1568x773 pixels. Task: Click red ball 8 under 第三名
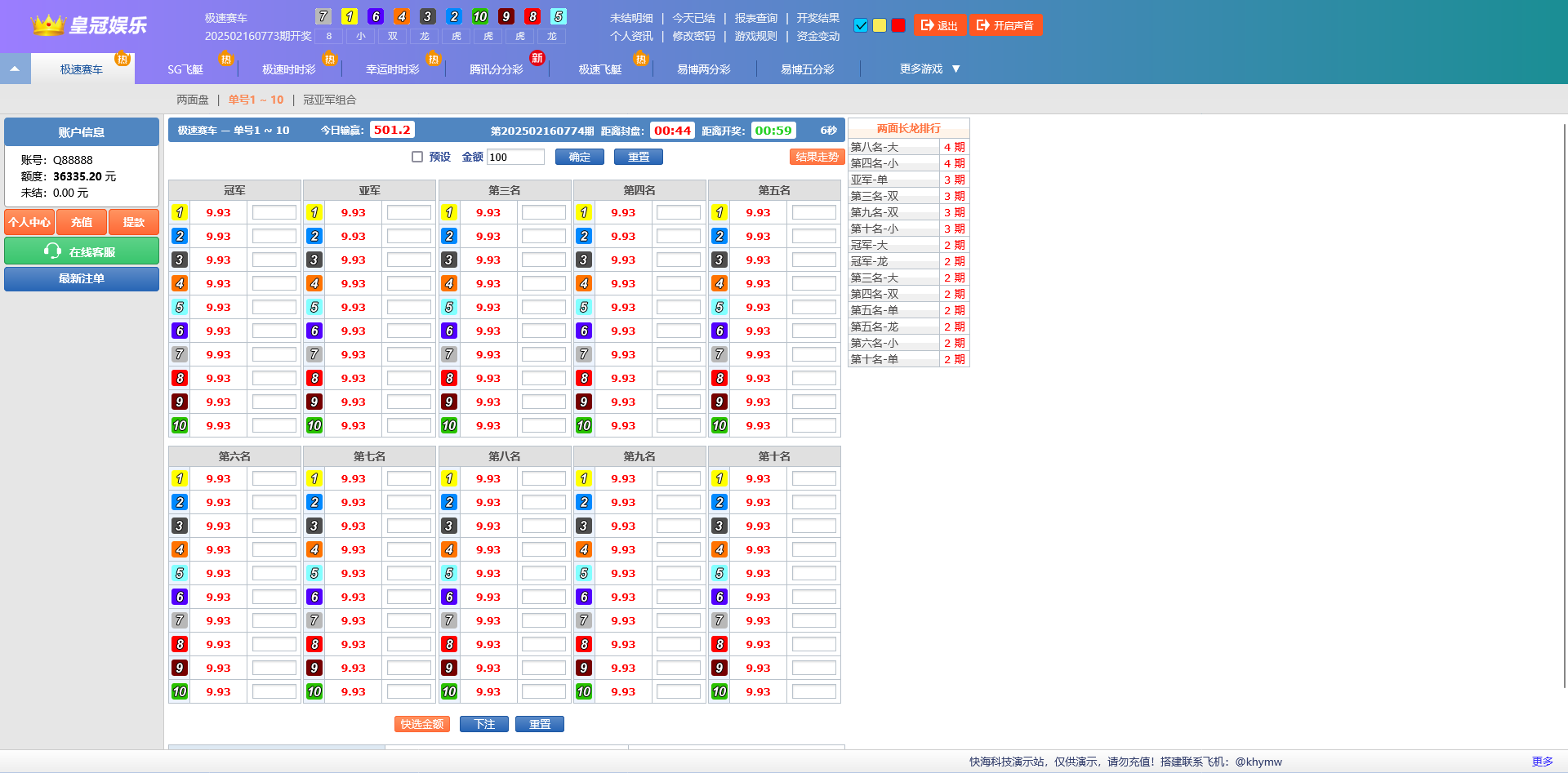(449, 378)
